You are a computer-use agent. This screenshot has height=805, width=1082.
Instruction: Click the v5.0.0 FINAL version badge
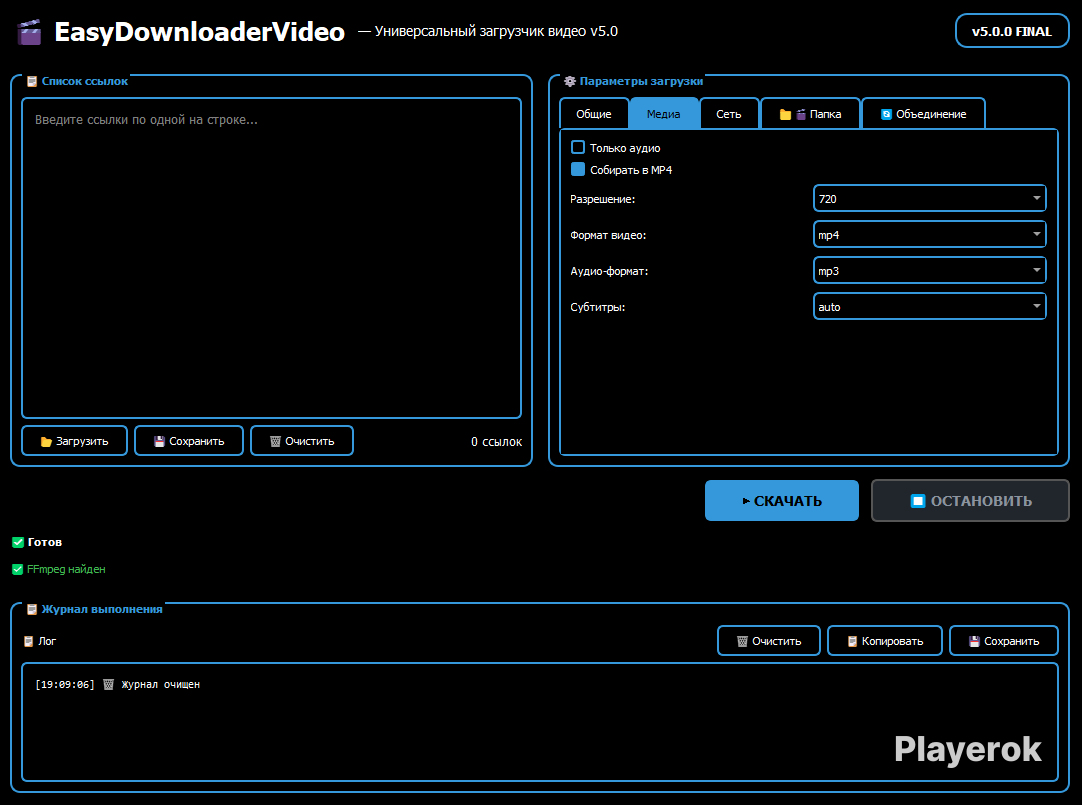[x=1012, y=31]
